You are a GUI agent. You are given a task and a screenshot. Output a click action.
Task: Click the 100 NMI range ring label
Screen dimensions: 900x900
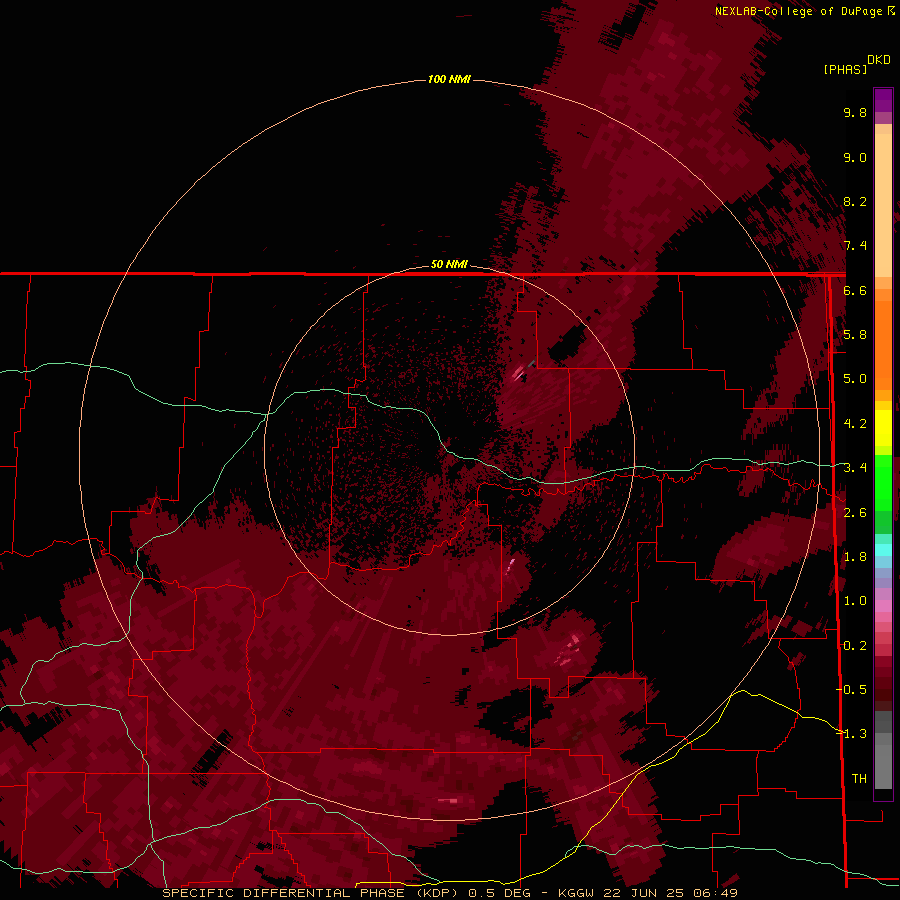click(x=449, y=79)
